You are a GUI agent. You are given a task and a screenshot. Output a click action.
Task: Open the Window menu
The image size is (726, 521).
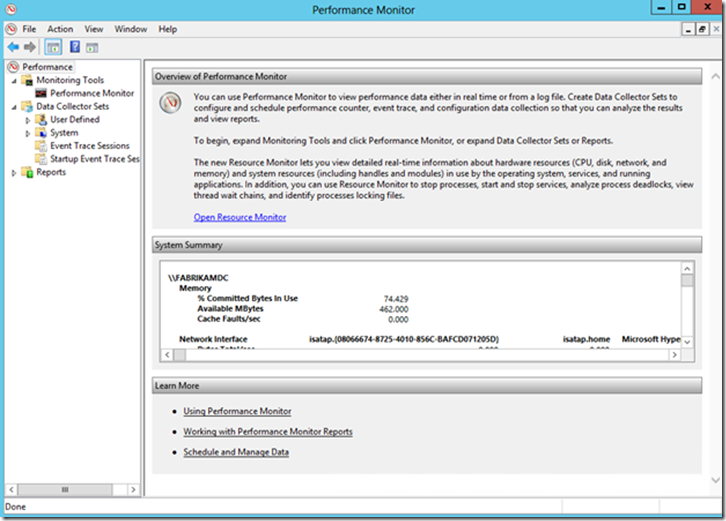131,29
